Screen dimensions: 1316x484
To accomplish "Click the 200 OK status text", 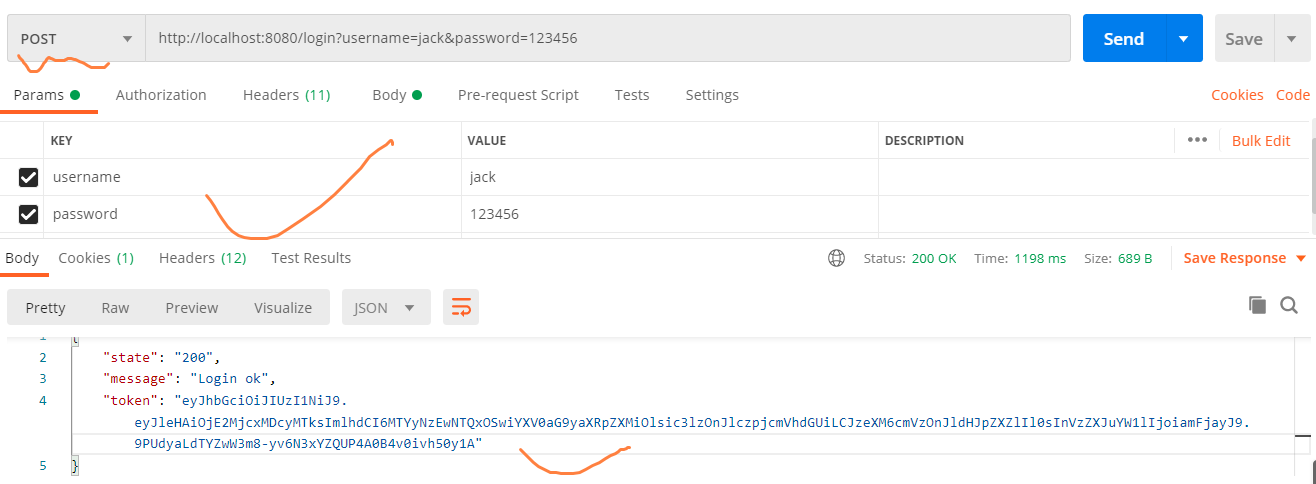I will coord(934,258).
